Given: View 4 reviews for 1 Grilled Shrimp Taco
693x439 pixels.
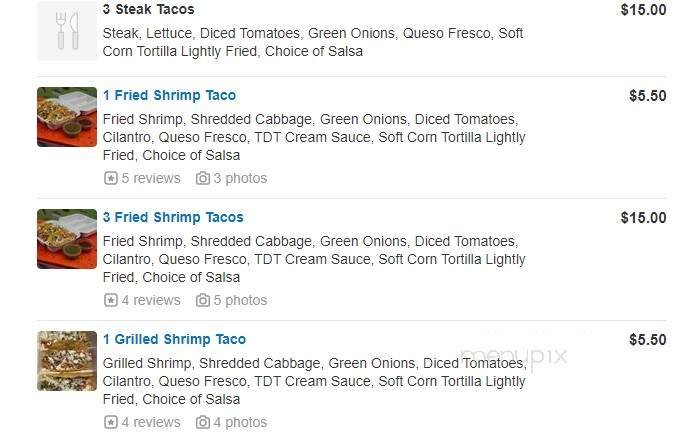Looking at the screenshot, I should (151, 422).
